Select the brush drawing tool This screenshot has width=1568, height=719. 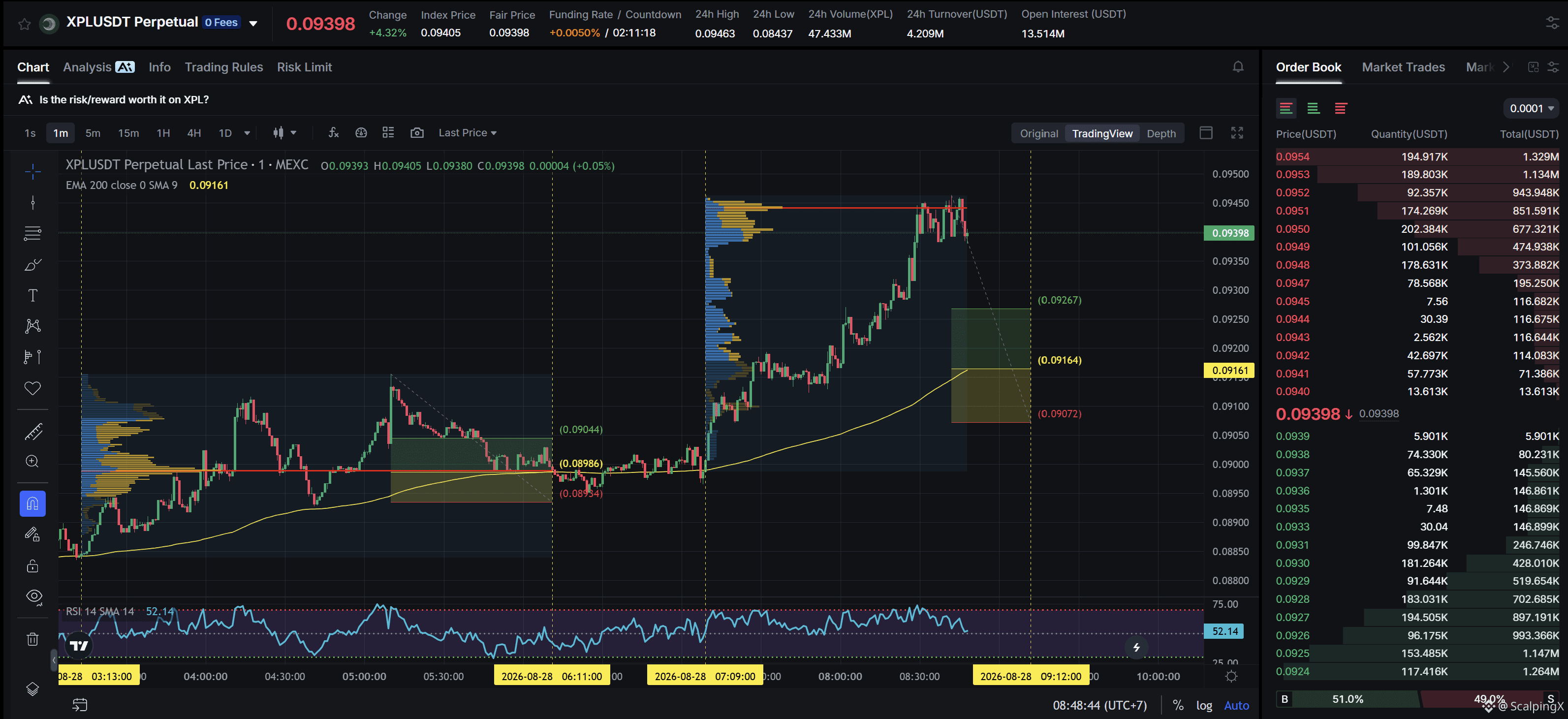pyautogui.click(x=33, y=264)
